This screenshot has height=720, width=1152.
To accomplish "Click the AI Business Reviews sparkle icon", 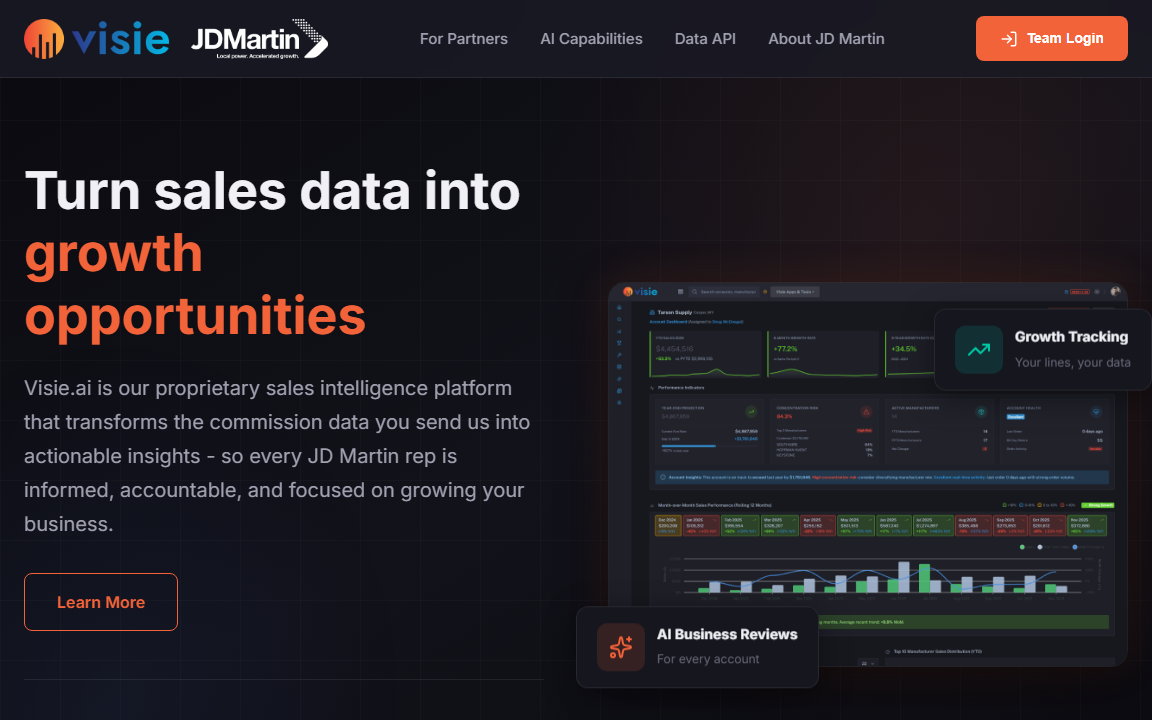I will pyautogui.click(x=621, y=647).
